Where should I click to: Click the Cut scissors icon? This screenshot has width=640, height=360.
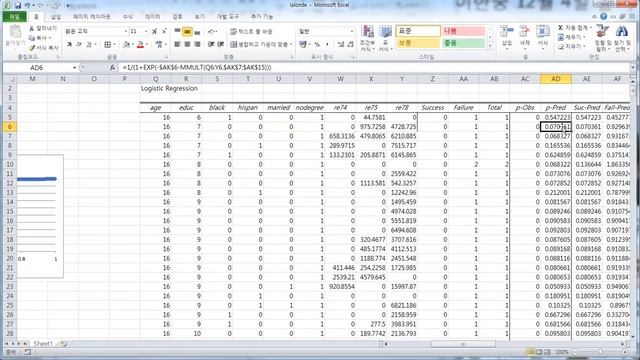(x=32, y=29)
